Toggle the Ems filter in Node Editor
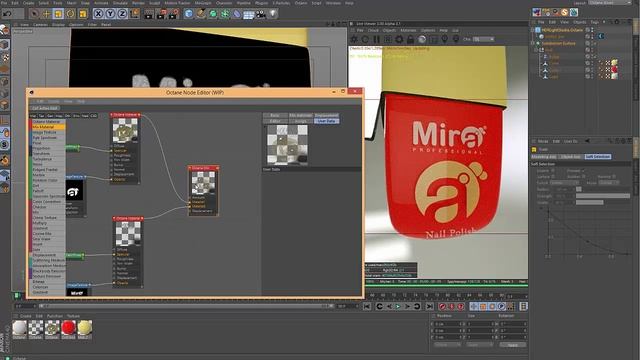Screen dimensions: 640x360 click(x=76, y=116)
